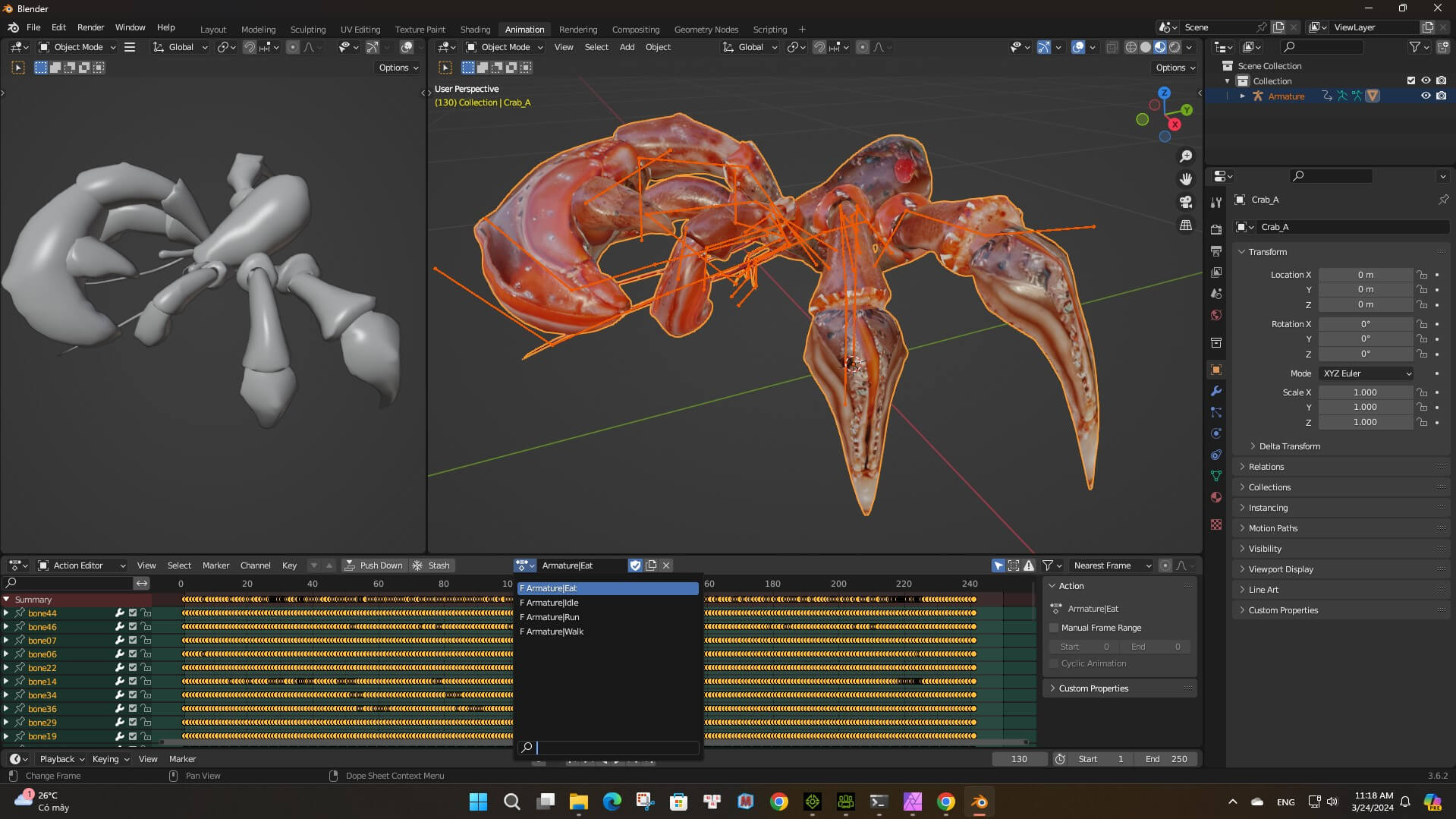The image size is (1456, 819).
Task: Click the End frame 250 field
Action: click(1167, 759)
